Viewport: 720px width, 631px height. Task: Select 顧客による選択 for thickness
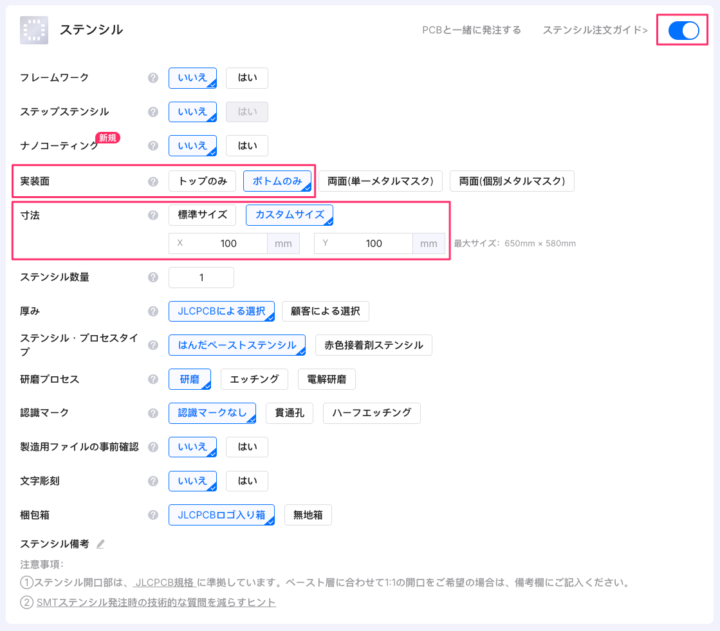pos(325,311)
